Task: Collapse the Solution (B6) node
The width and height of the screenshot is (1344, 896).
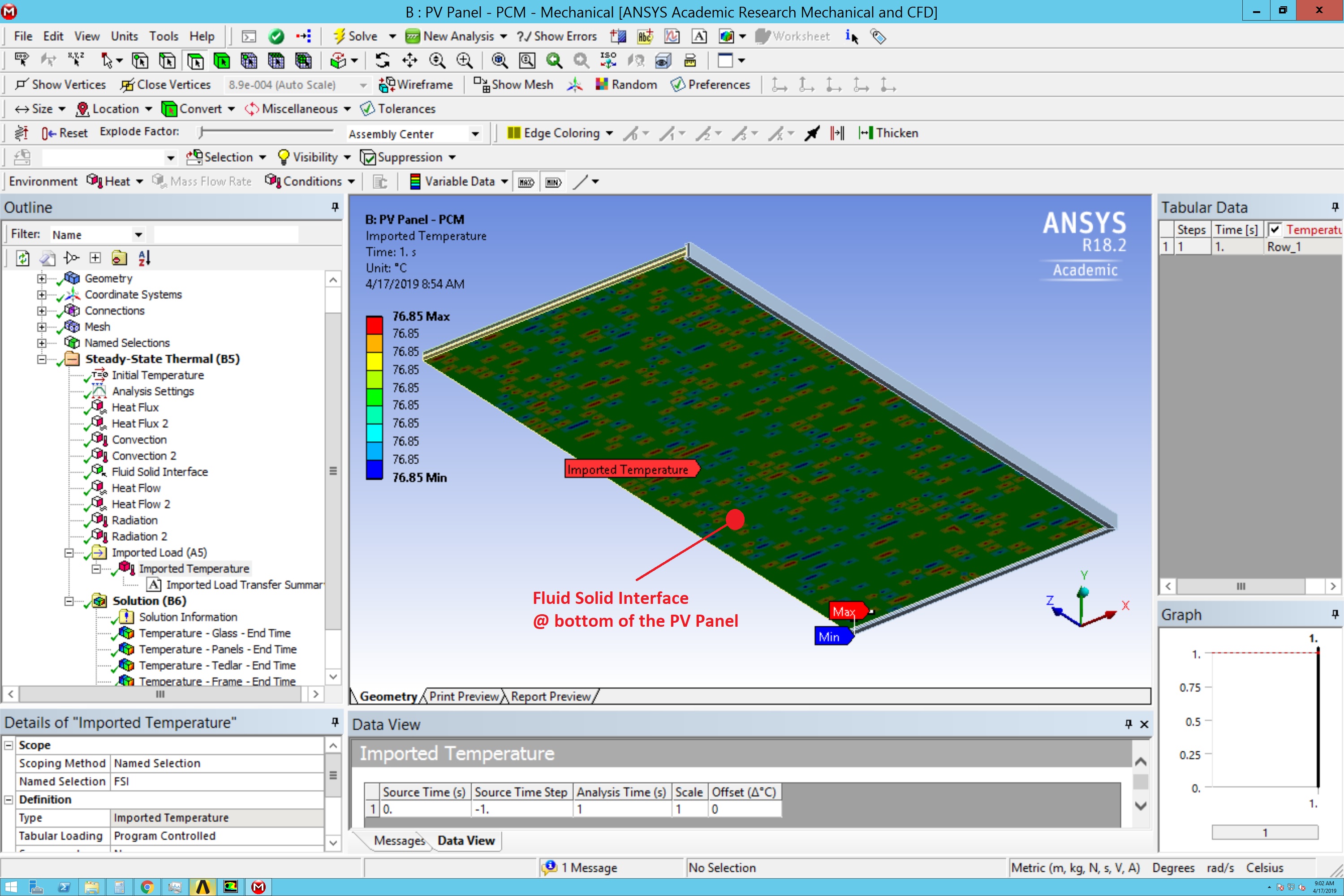Action: (x=69, y=601)
